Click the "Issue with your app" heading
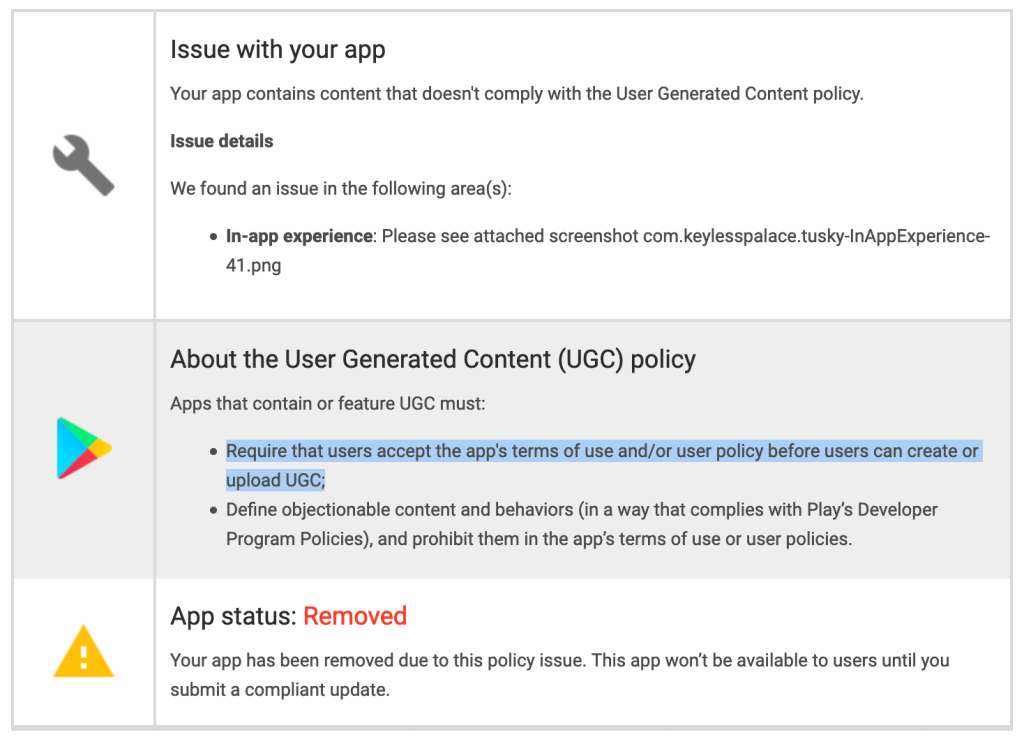The height and width of the screenshot is (737, 1024). 278,49
